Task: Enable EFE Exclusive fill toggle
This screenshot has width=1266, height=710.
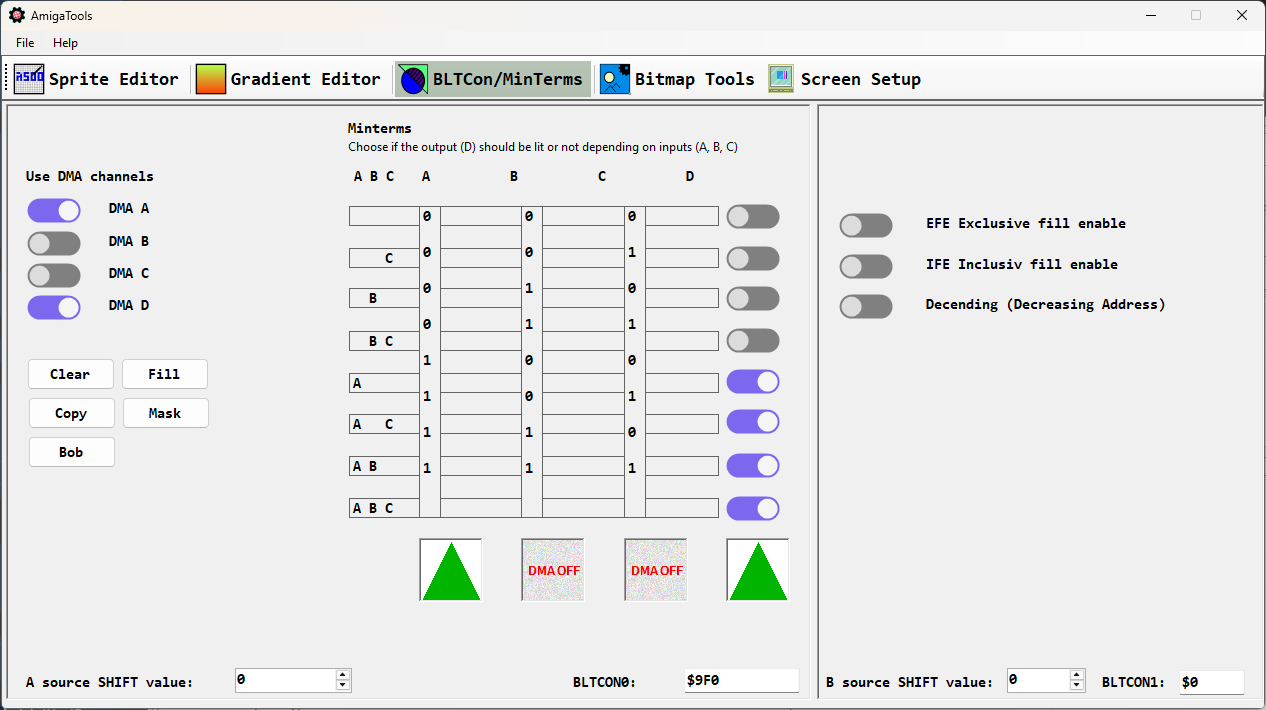Action: point(866,225)
